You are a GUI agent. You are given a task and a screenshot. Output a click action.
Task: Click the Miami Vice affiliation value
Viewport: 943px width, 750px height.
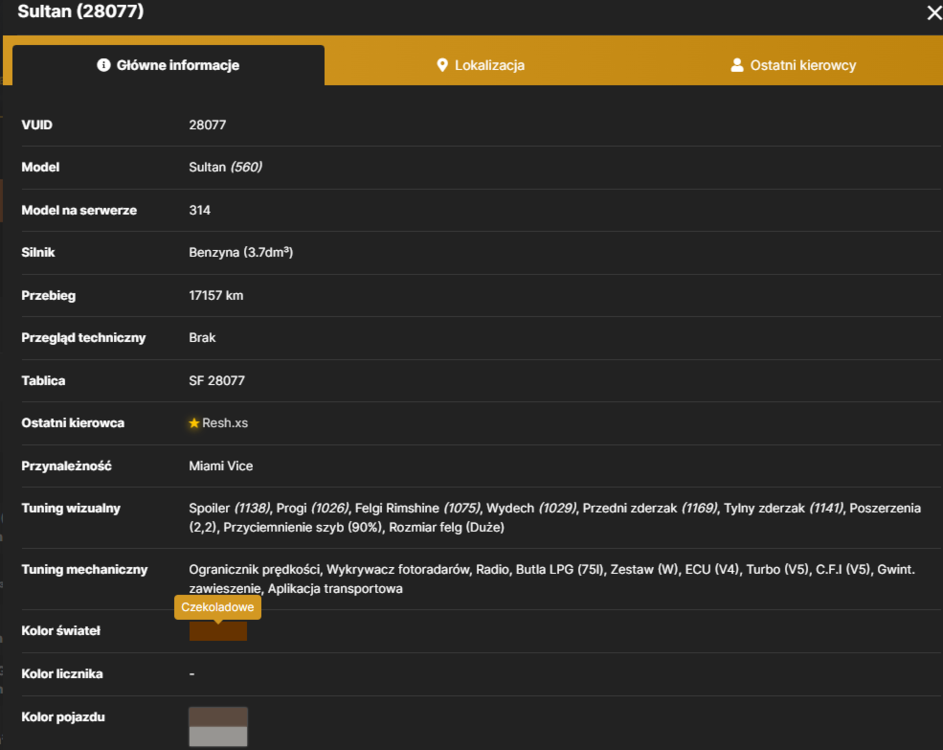point(221,466)
